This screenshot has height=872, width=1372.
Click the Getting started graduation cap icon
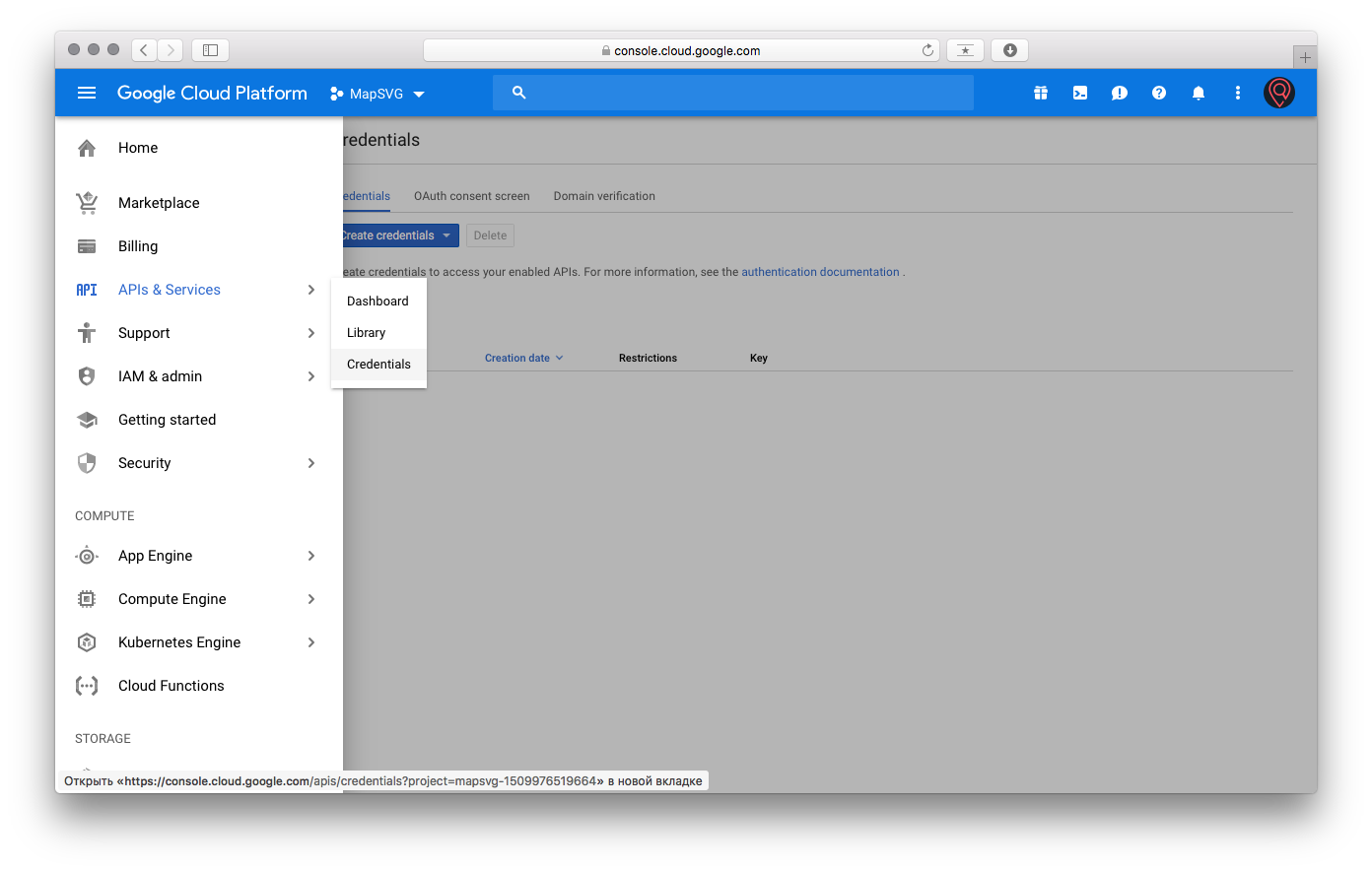87,420
